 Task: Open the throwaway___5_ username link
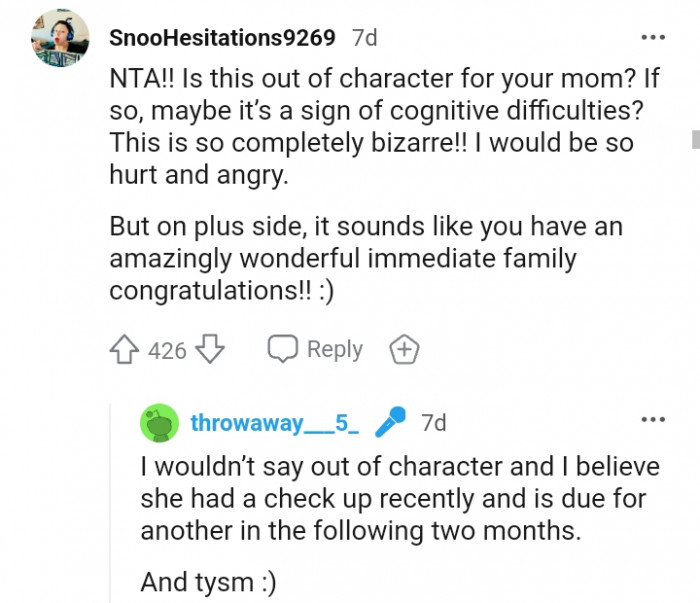click(x=275, y=423)
